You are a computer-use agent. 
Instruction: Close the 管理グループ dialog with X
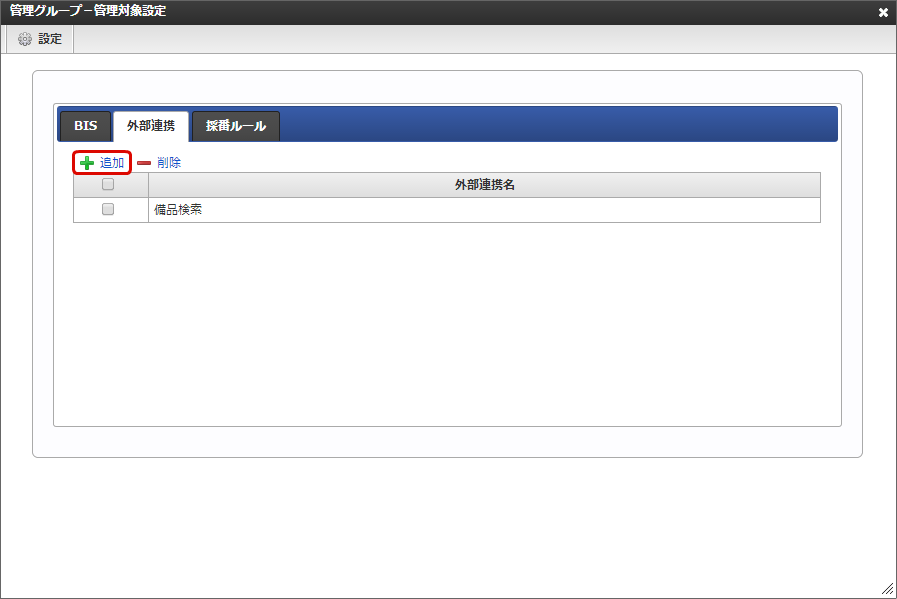tap(883, 12)
